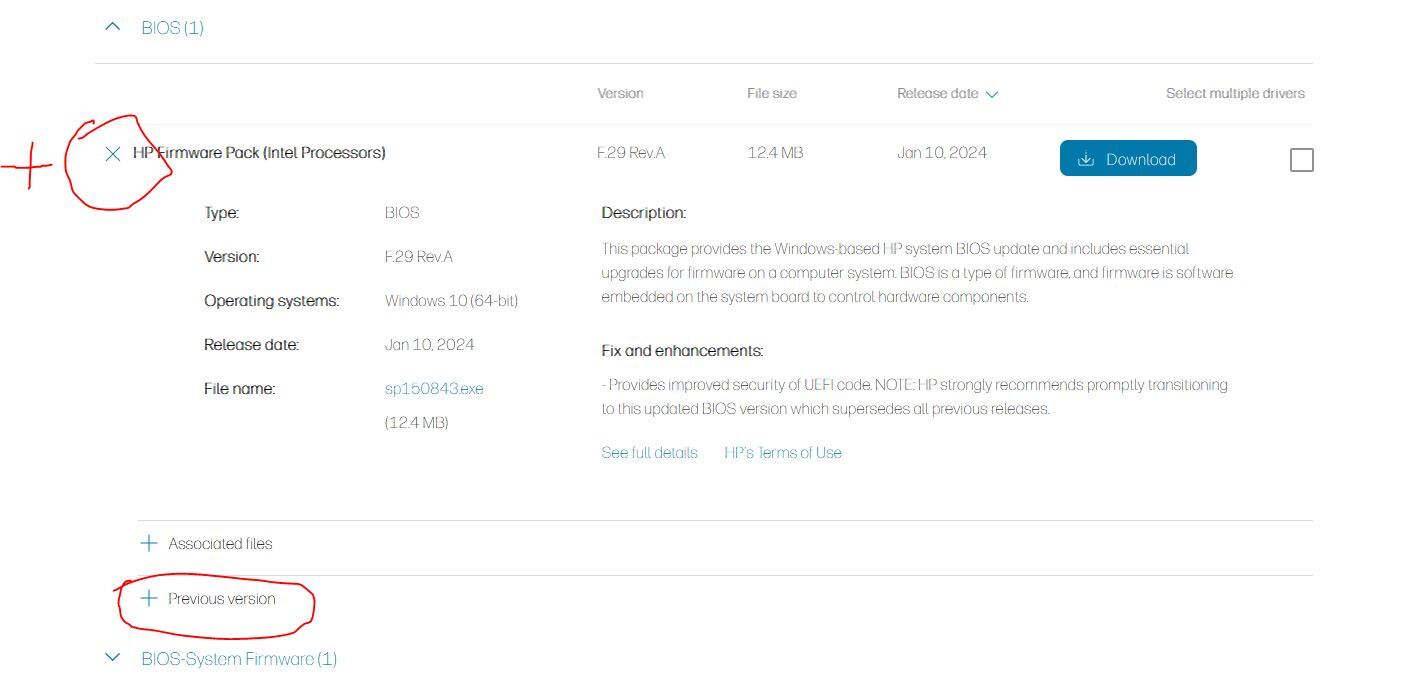1417x681 pixels.
Task: Click the (12.4 MB) size under the file name
Action: coord(417,423)
